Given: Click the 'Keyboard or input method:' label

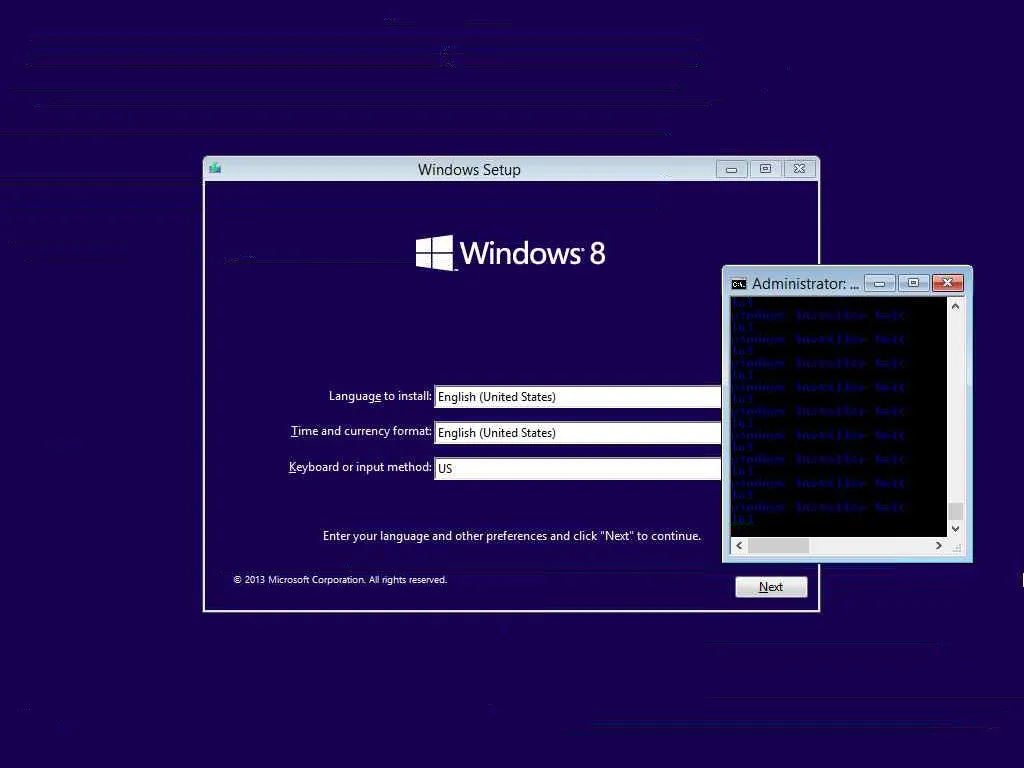Looking at the screenshot, I should (x=360, y=467).
